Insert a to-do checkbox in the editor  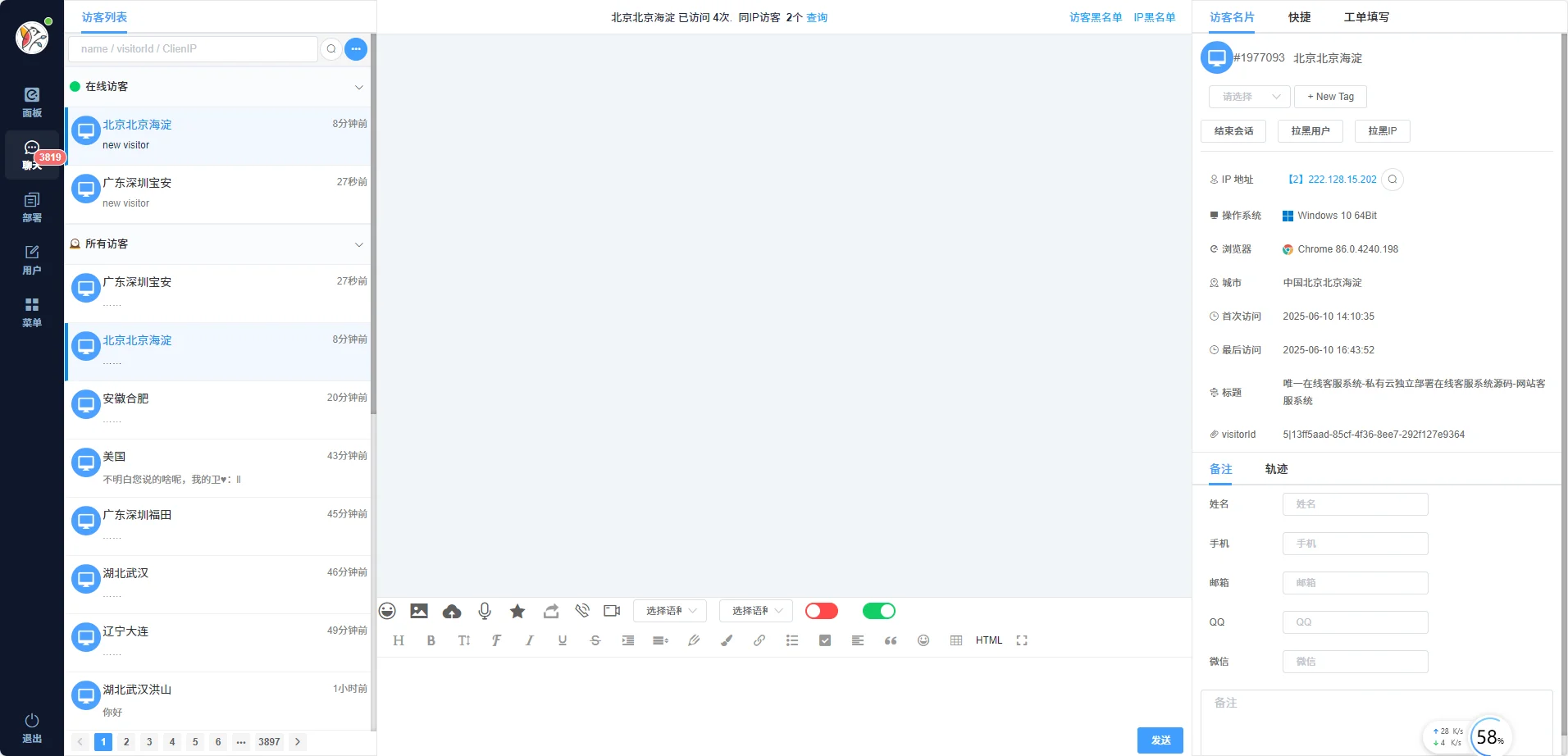pos(825,640)
